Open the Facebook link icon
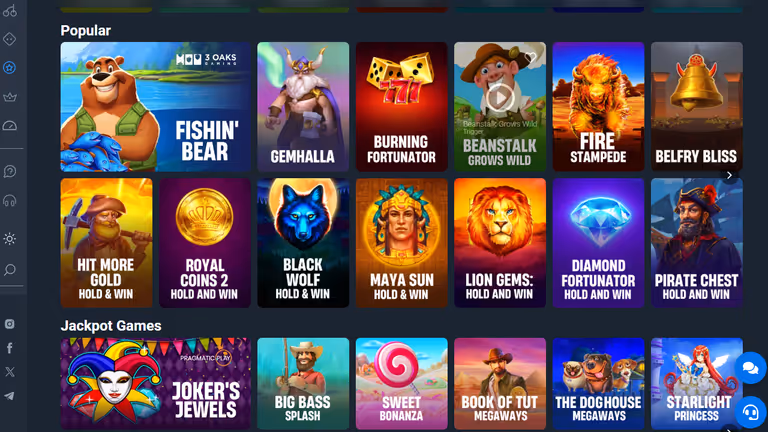This screenshot has width=768, height=432. (10, 348)
